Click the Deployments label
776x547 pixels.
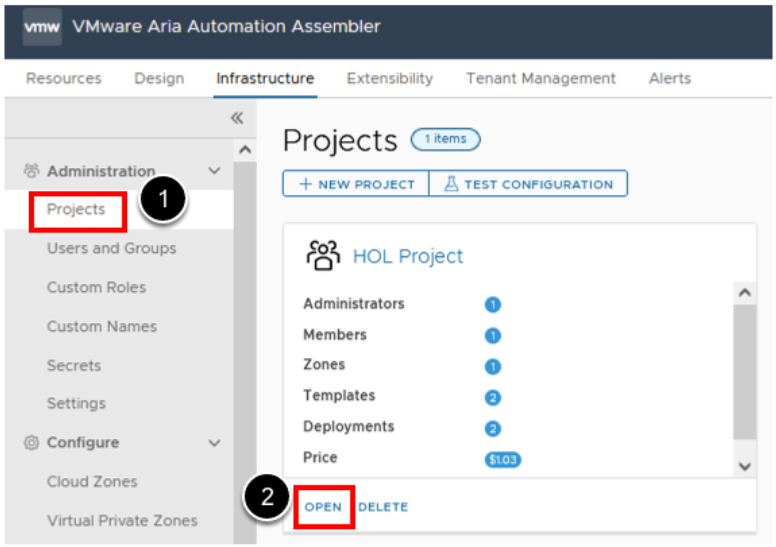(348, 427)
